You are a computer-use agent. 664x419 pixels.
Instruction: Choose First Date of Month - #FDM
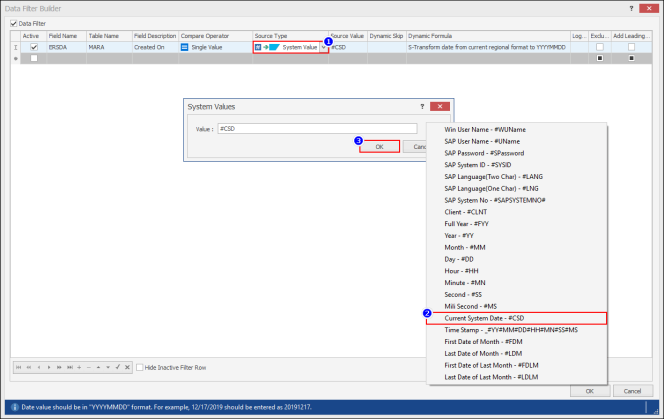(x=516, y=342)
